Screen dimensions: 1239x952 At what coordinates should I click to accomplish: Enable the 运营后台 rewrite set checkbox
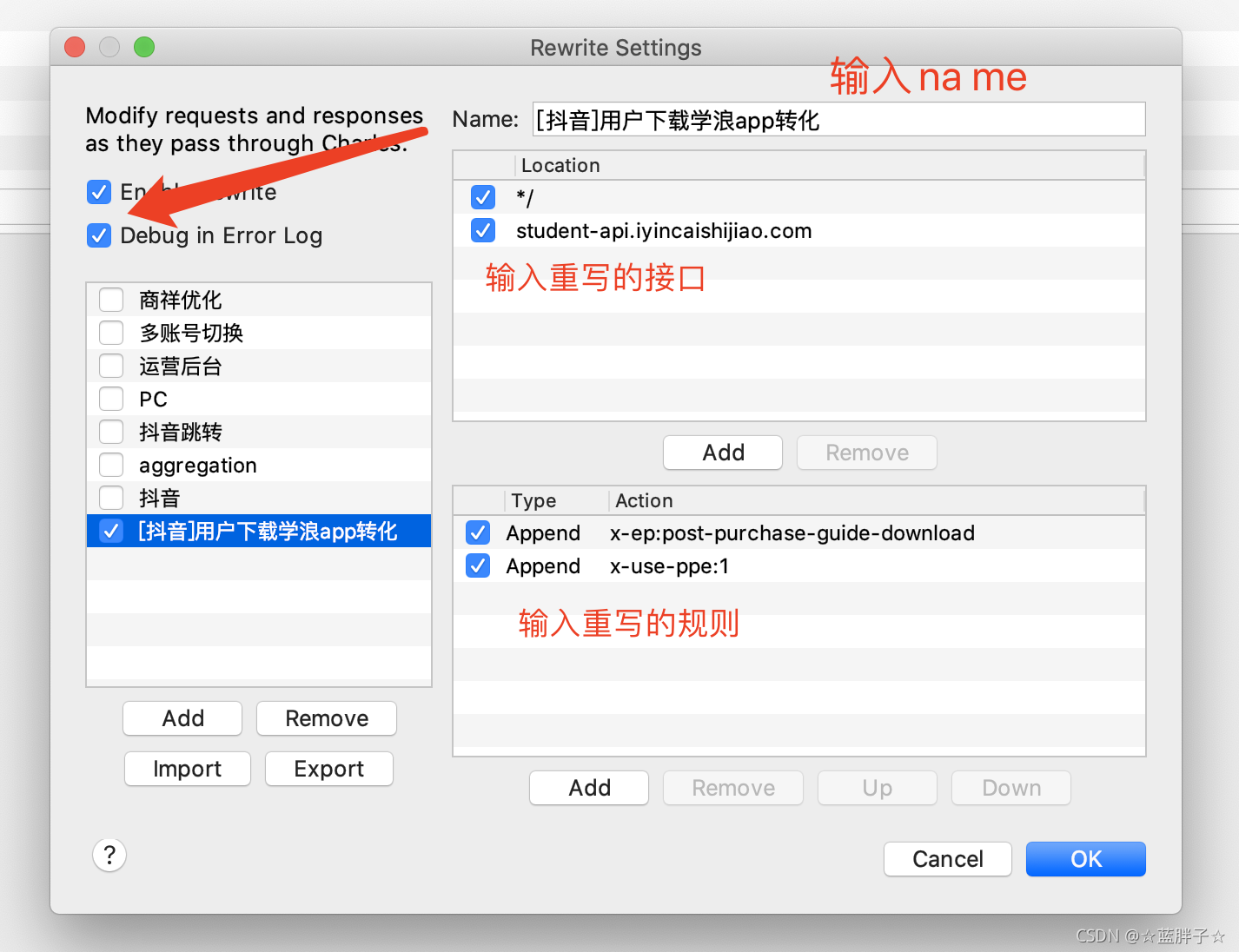tap(111, 366)
